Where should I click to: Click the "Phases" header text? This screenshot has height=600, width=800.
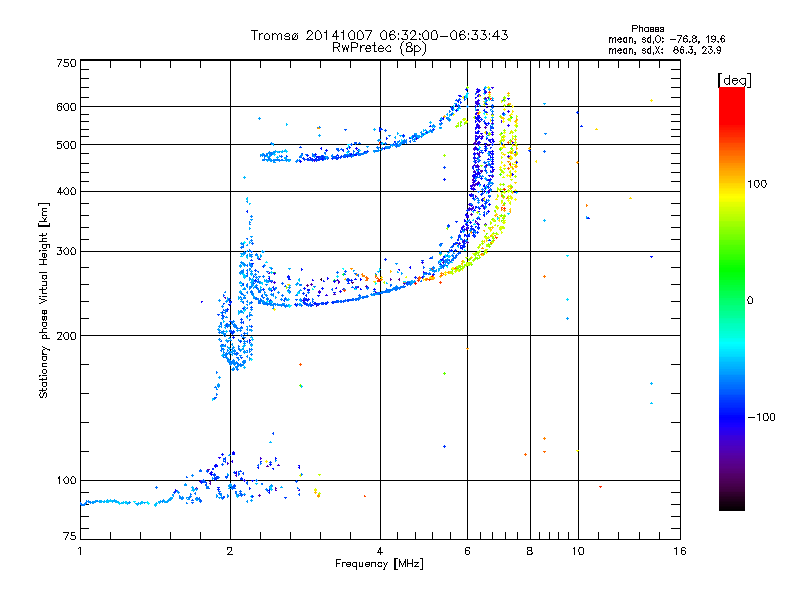pyautogui.click(x=647, y=29)
